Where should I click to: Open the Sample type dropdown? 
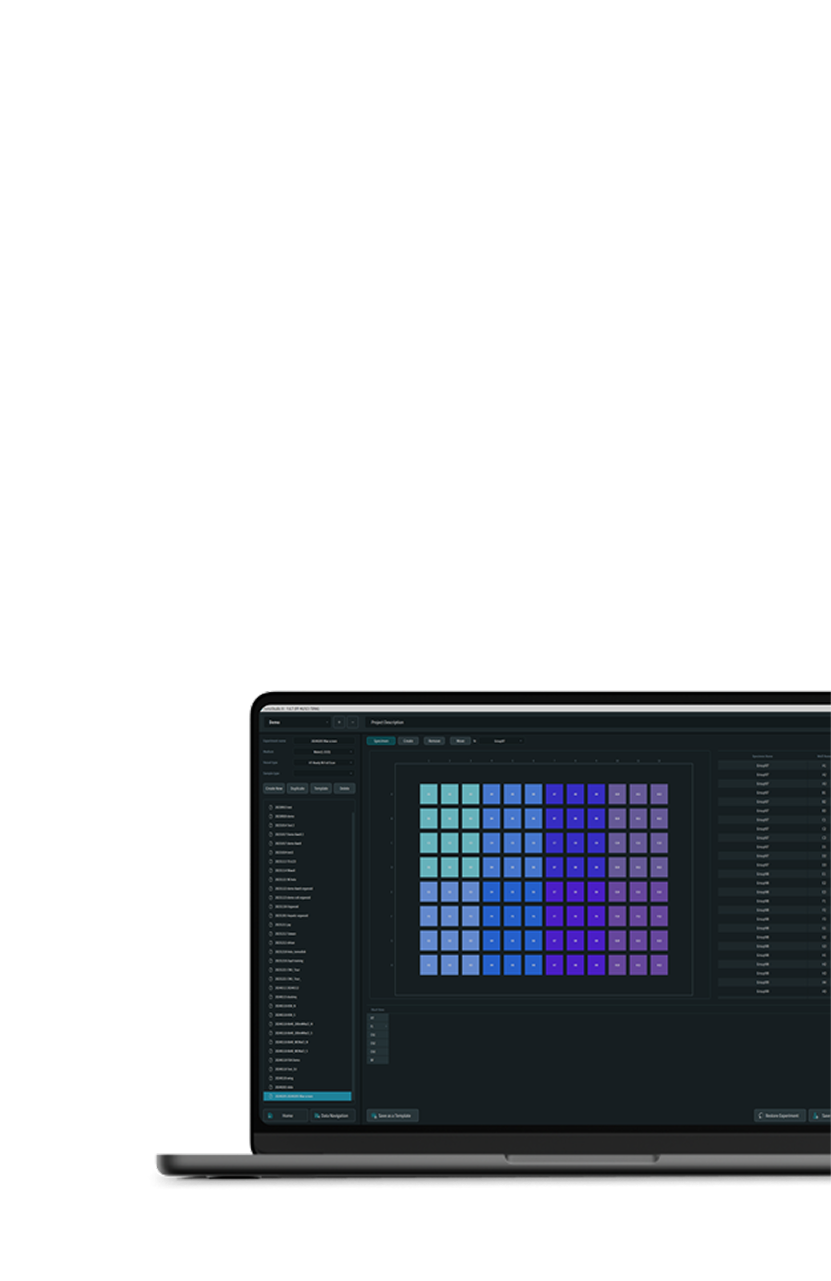[x=324, y=773]
